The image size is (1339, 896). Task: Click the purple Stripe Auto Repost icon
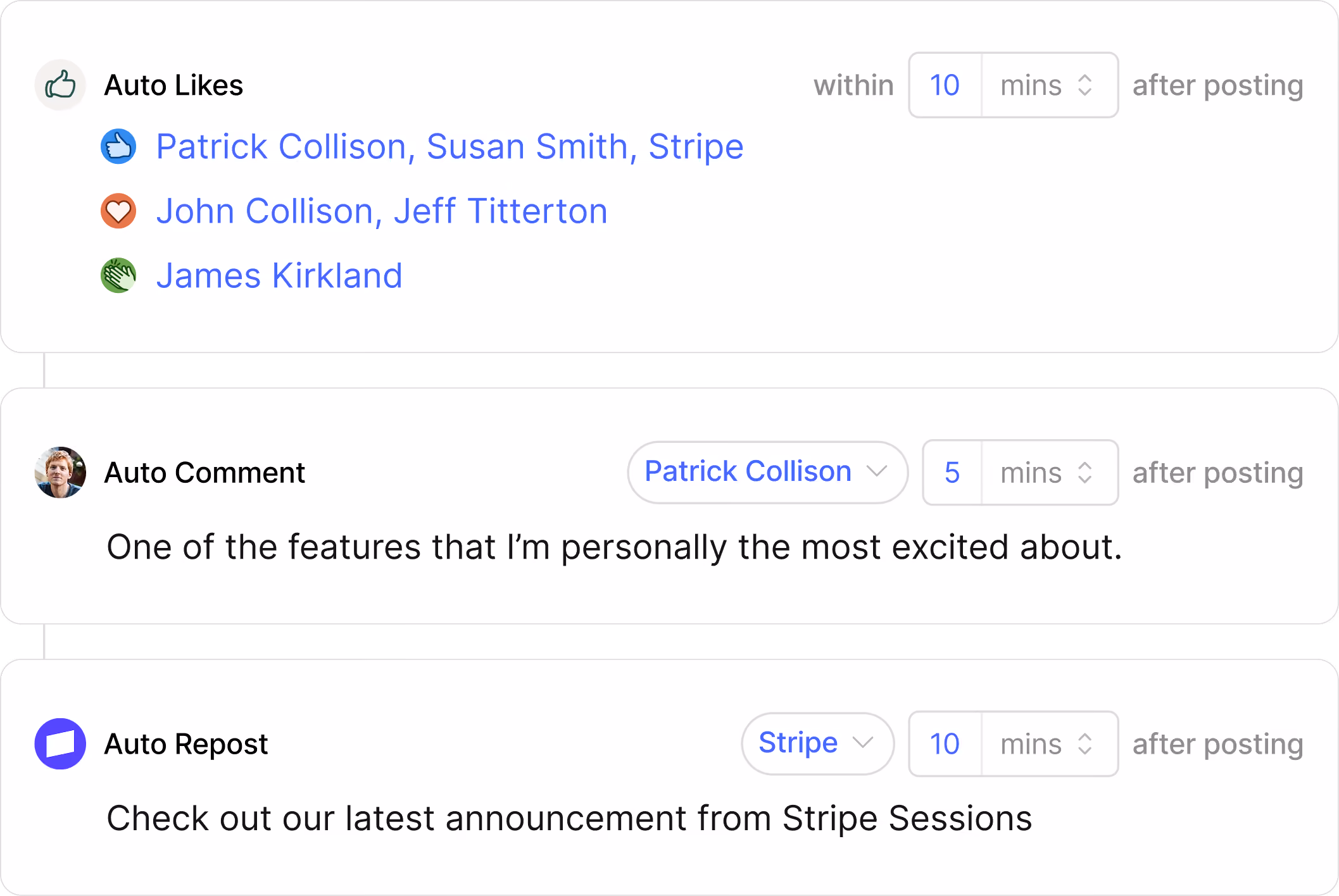(60, 744)
